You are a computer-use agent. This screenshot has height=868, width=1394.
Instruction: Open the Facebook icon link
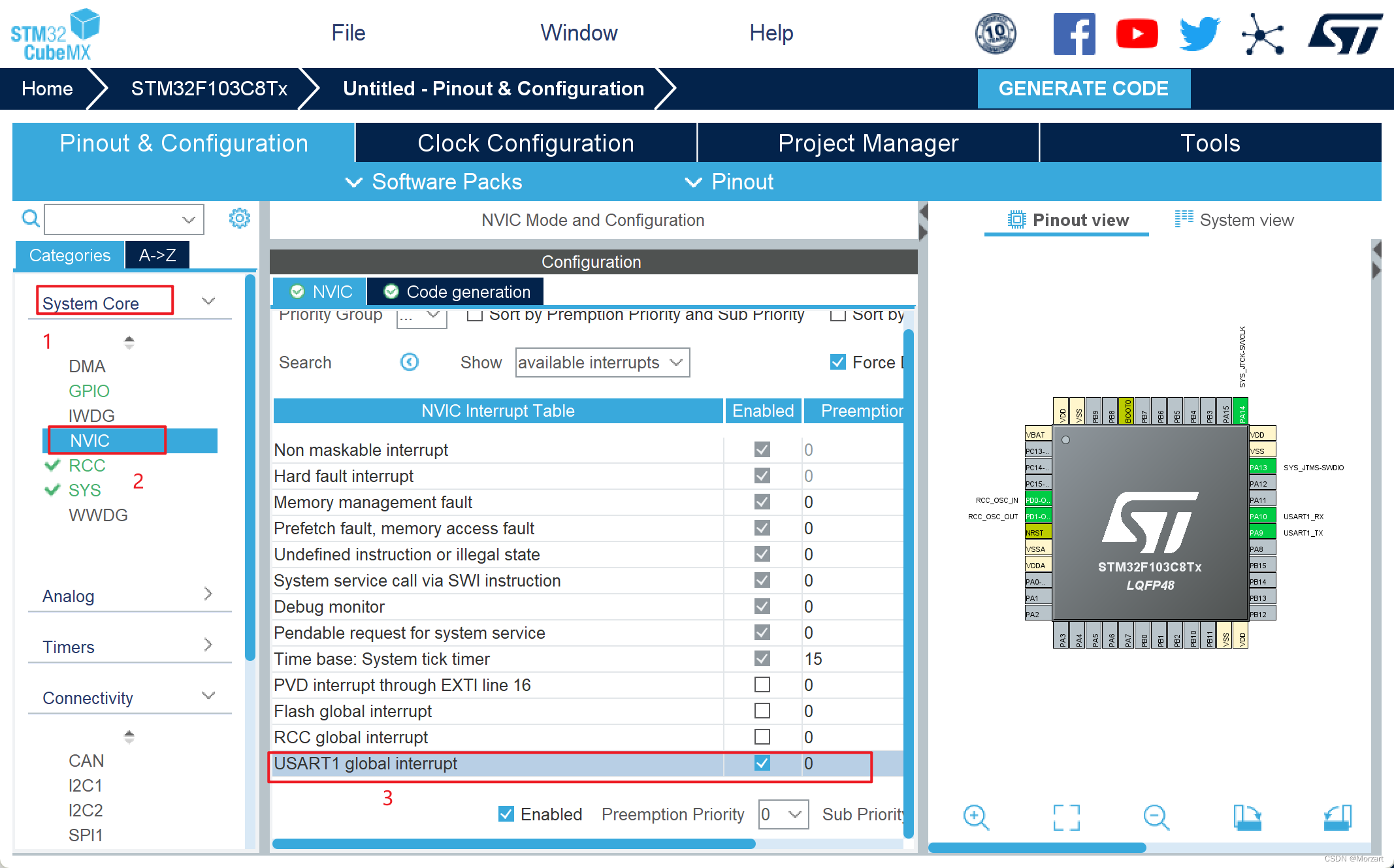point(1074,34)
